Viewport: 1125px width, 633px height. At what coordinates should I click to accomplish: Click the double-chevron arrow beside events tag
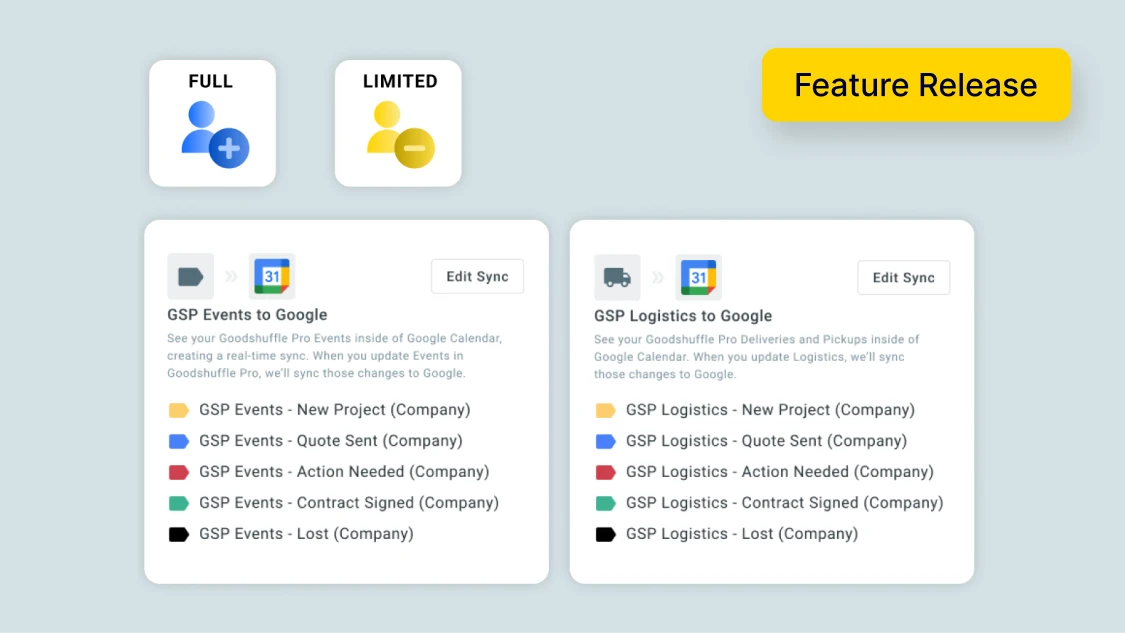pos(231,276)
